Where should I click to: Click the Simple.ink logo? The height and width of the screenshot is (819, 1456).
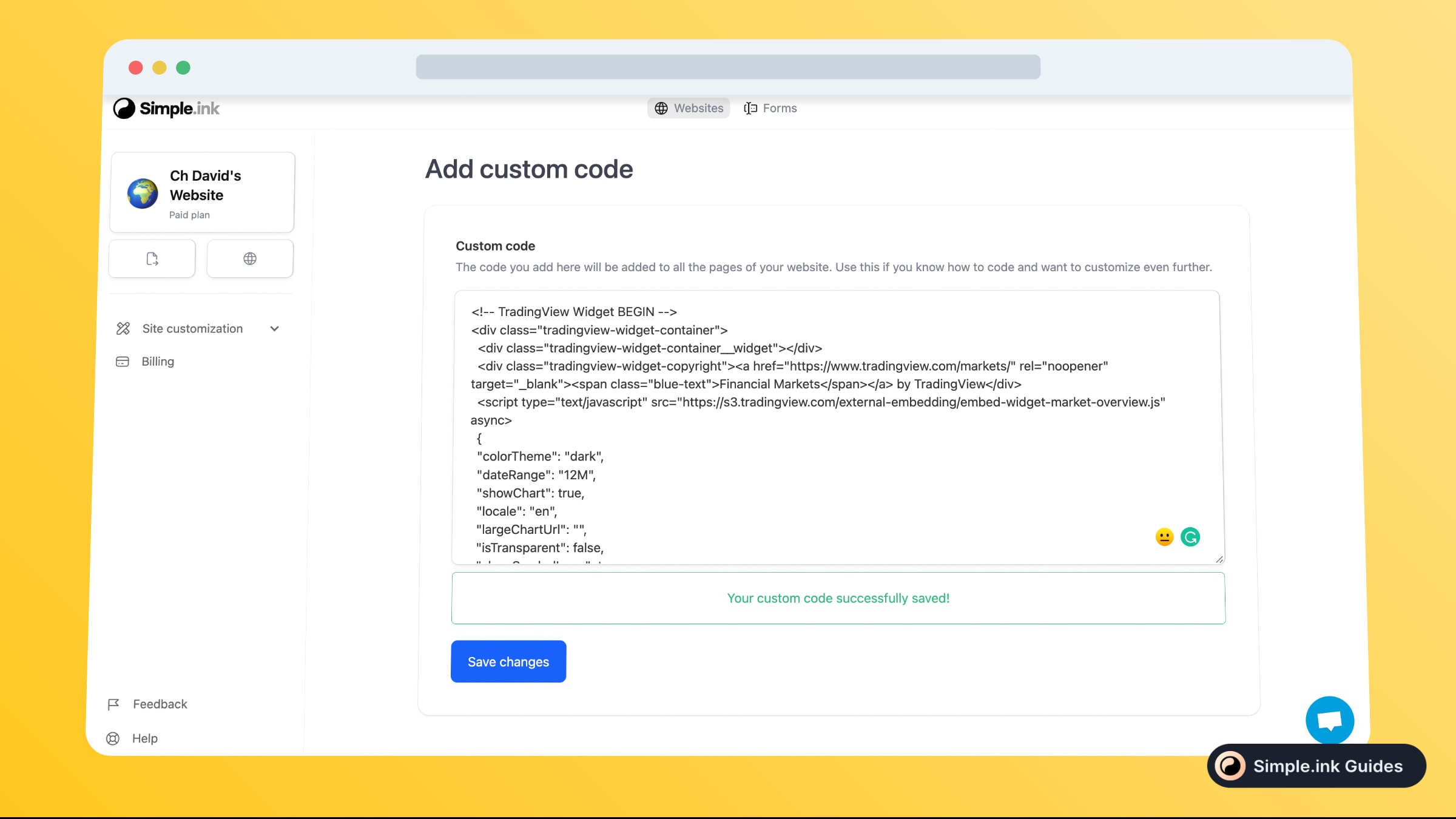[x=166, y=109]
